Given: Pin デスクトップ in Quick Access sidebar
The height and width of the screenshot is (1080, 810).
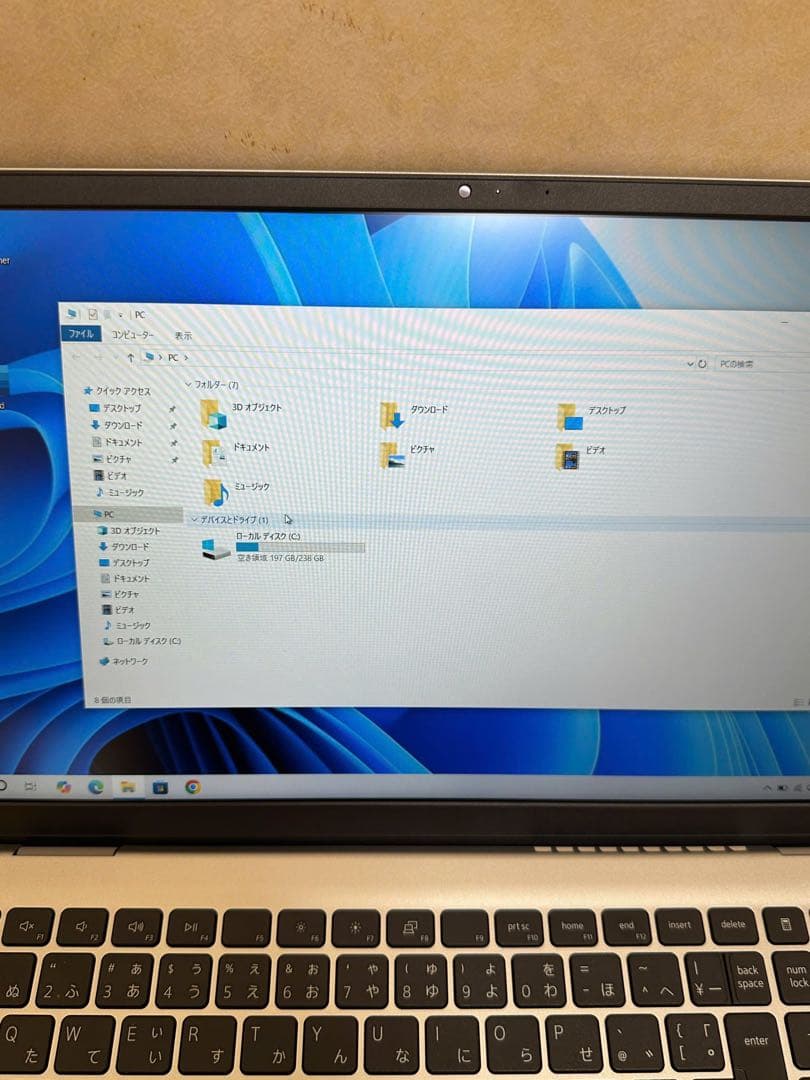Looking at the screenshot, I should (x=172, y=409).
